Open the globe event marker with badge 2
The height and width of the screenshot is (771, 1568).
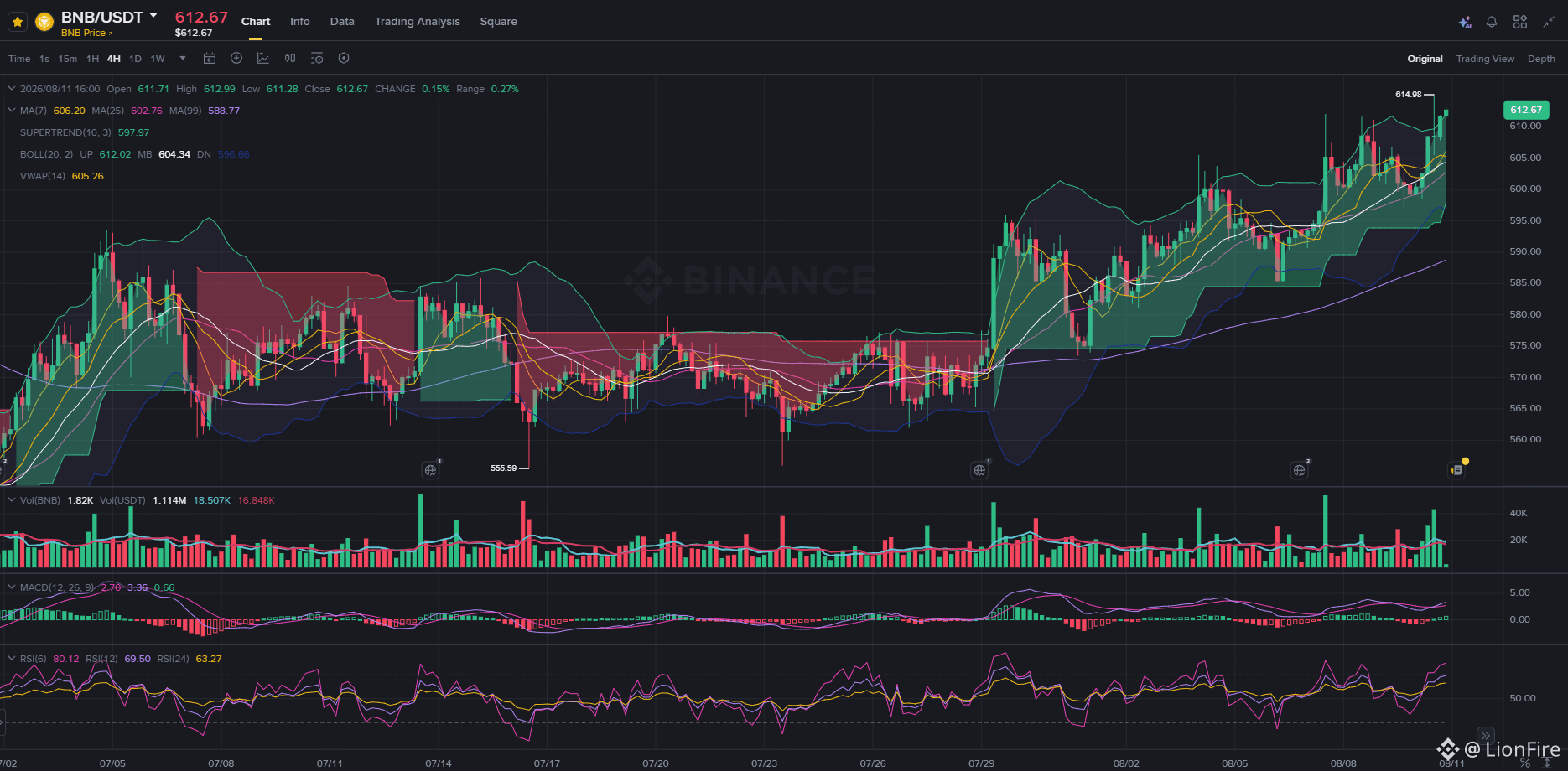click(1299, 470)
